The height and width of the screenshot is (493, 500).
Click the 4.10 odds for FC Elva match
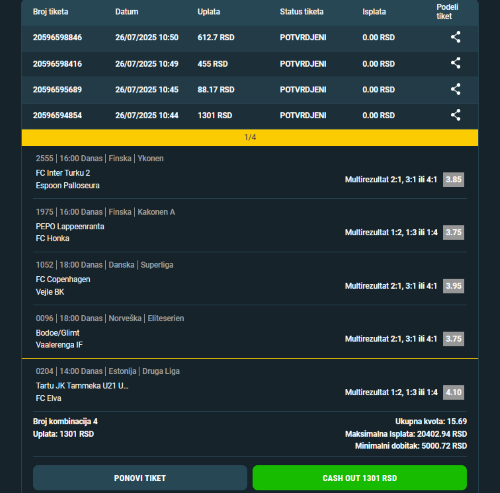click(453, 392)
